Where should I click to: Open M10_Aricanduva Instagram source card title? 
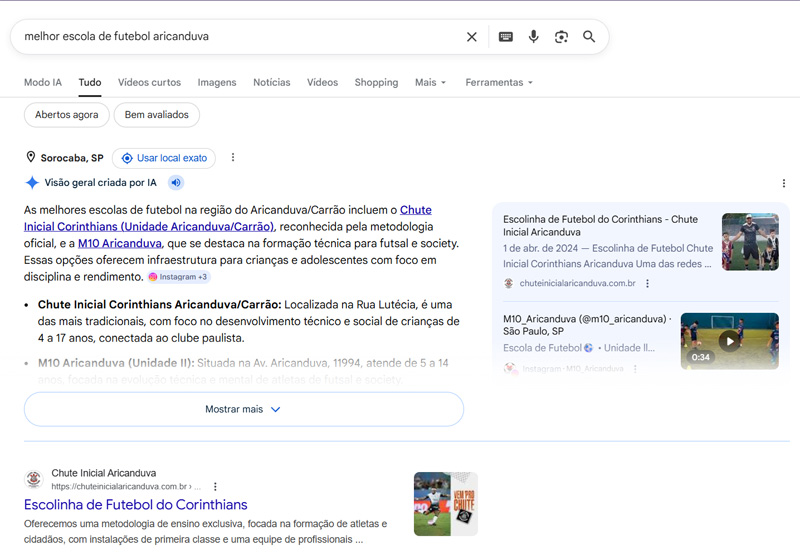[587, 325]
